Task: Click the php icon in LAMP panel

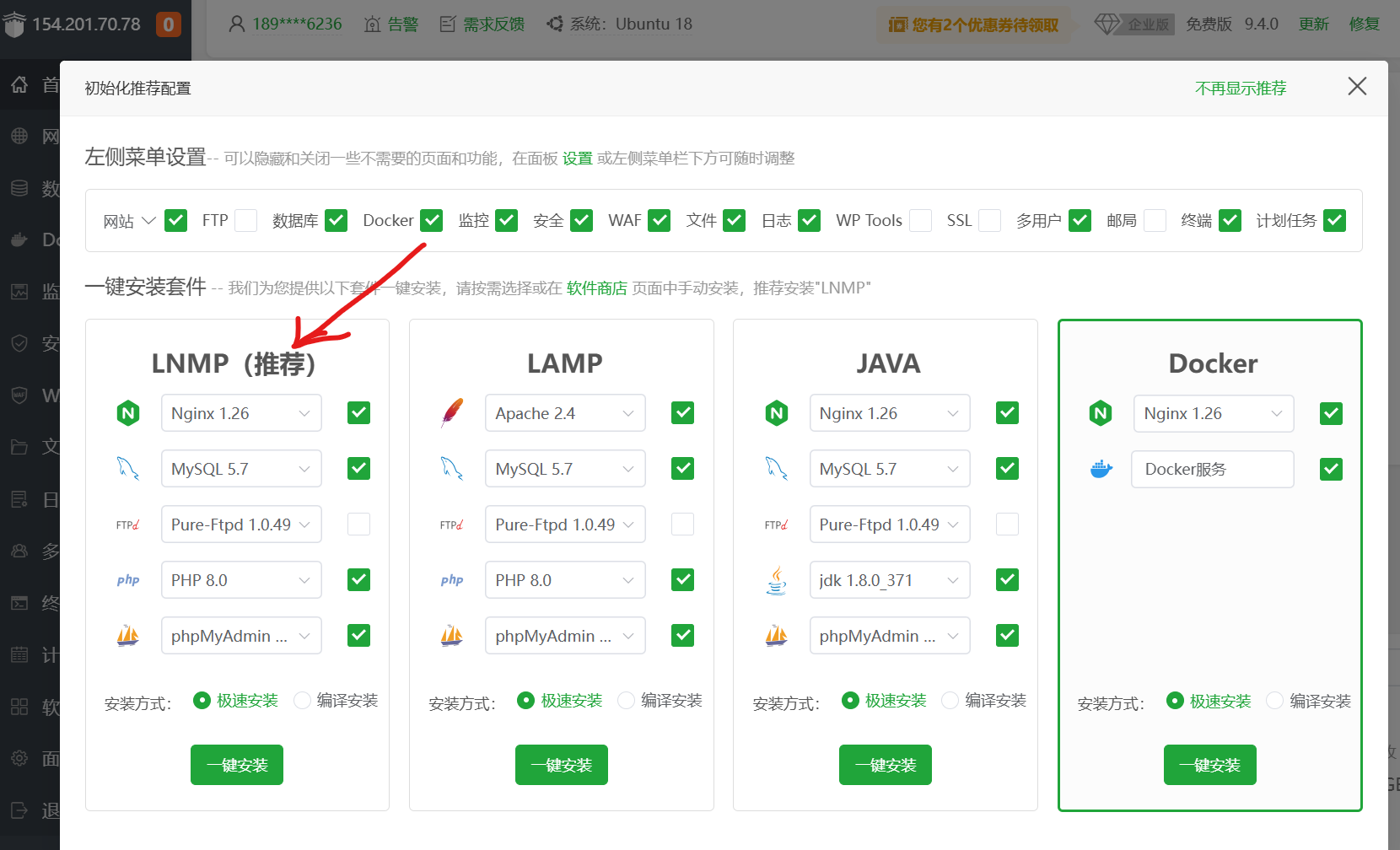Action: click(x=452, y=580)
